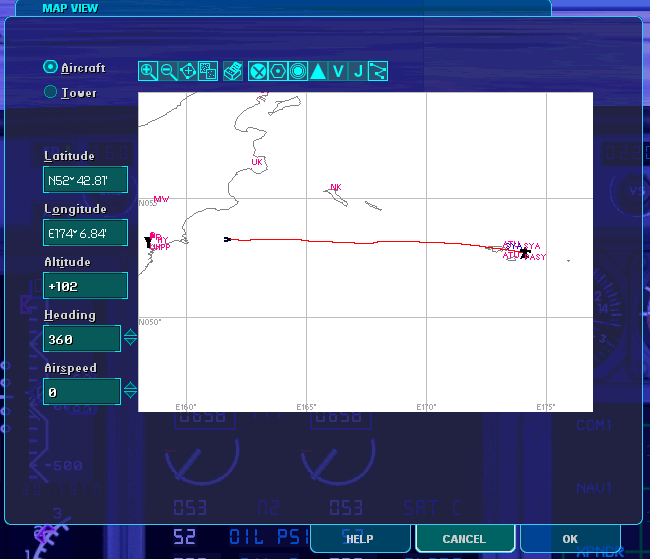650x559 pixels.
Task: Toggle map detail density icon
Action: point(208,71)
